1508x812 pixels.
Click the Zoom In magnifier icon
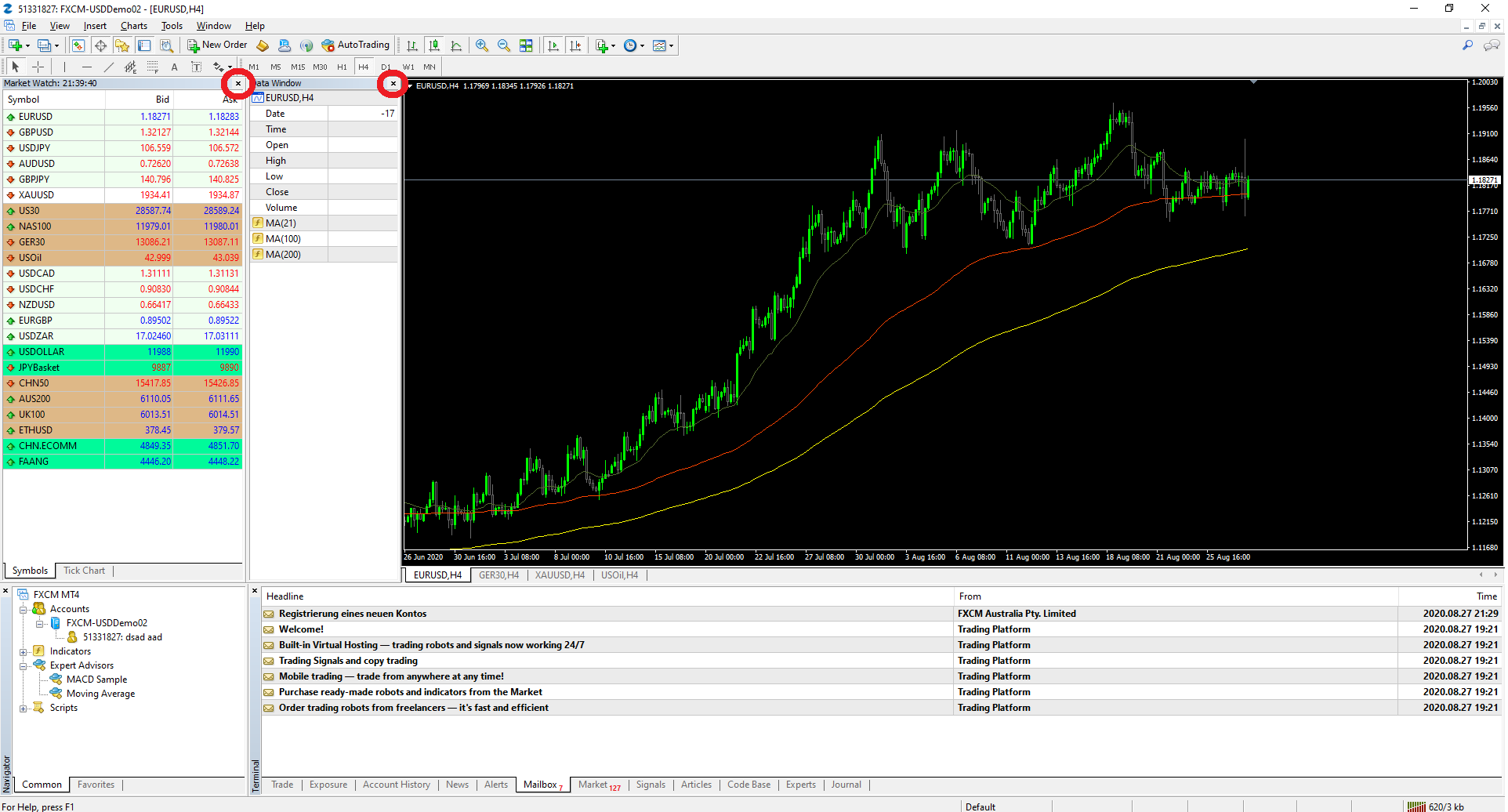[482, 45]
